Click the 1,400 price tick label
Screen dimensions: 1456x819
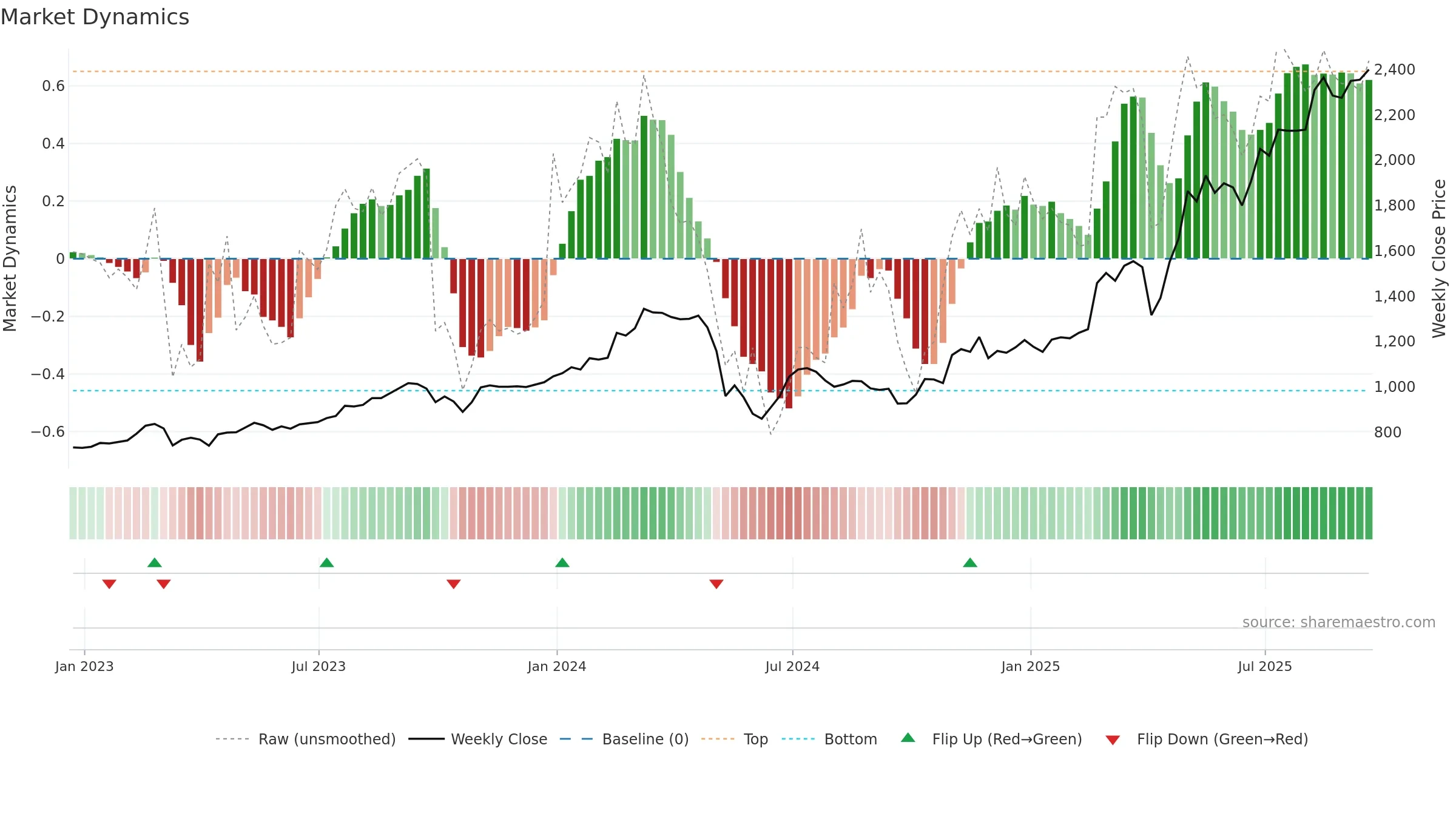(x=1395, y=296)
